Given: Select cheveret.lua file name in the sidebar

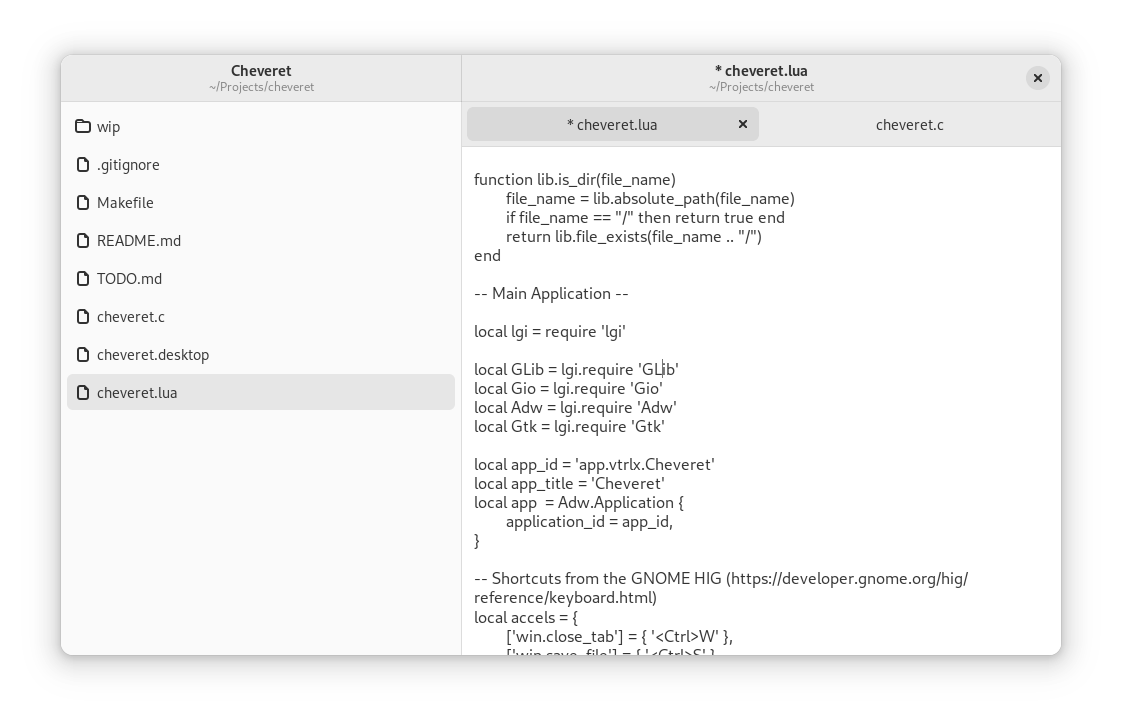Looking at the screenshot, I should click(137, 392).
